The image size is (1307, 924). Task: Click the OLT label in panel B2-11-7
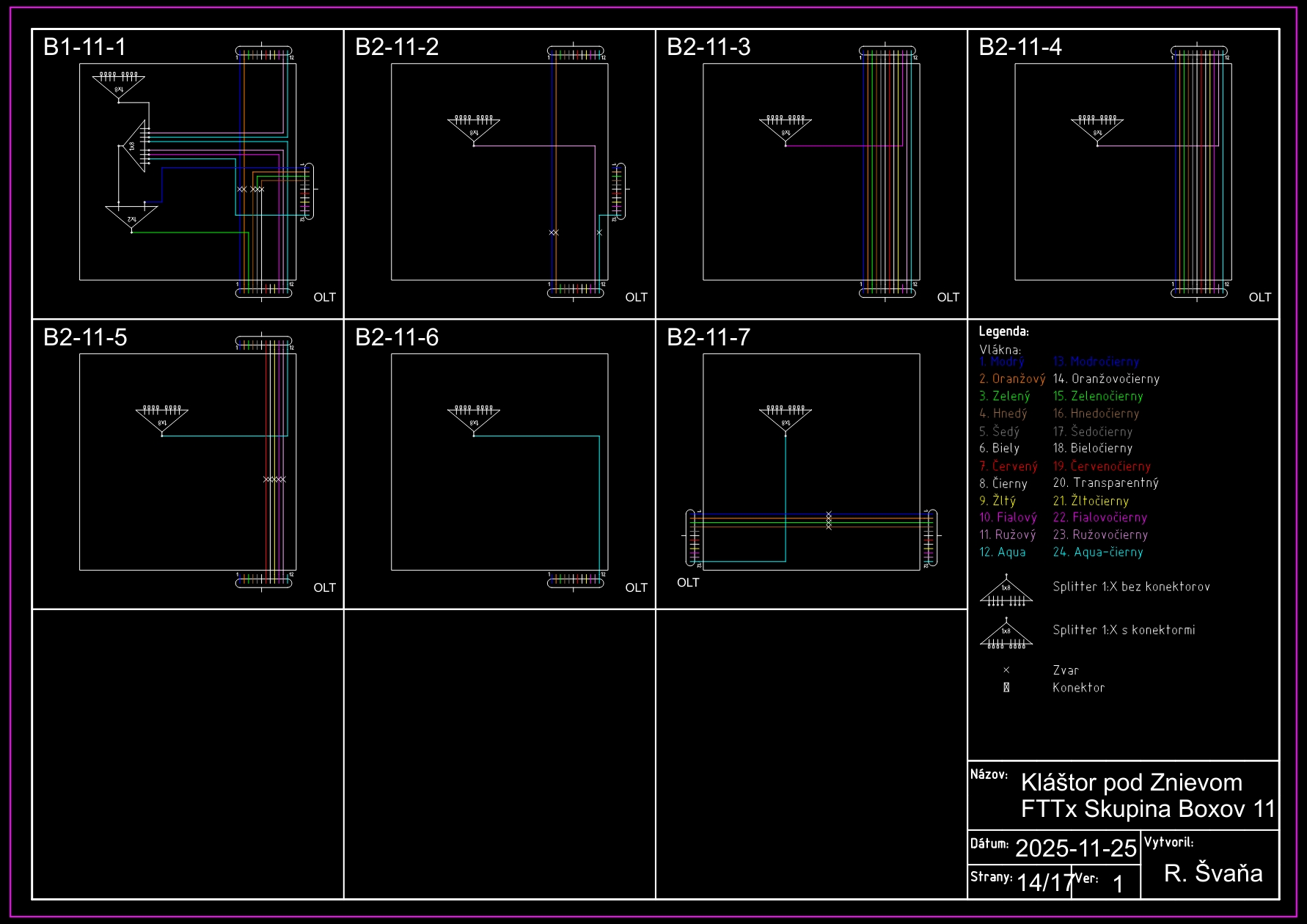(688, 582)
